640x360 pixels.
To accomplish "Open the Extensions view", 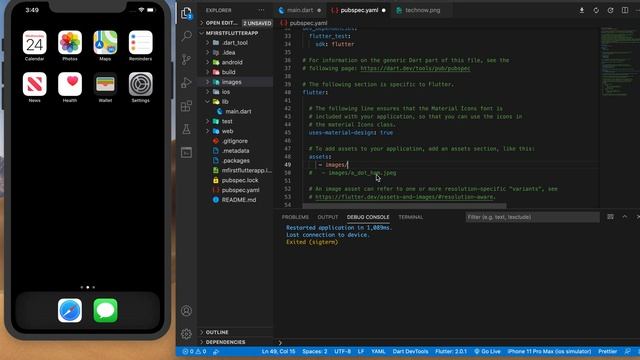I will (187, 106).
